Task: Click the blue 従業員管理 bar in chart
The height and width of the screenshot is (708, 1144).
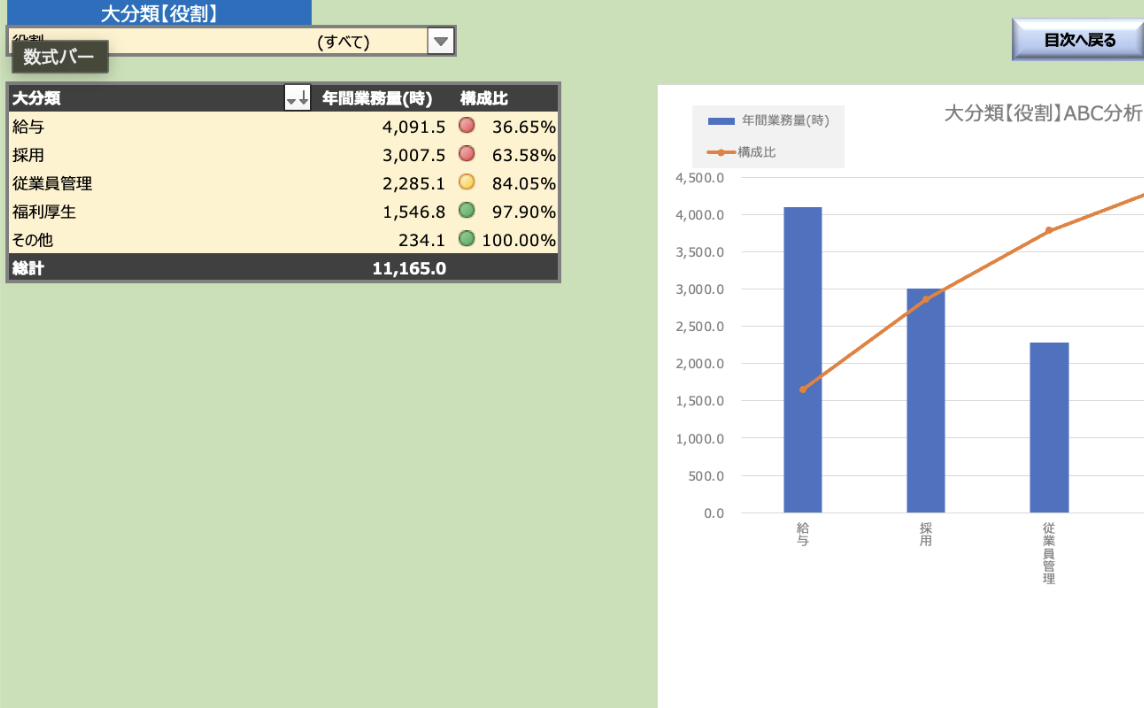Action: pyautogui.click(x=1049, y=427)
